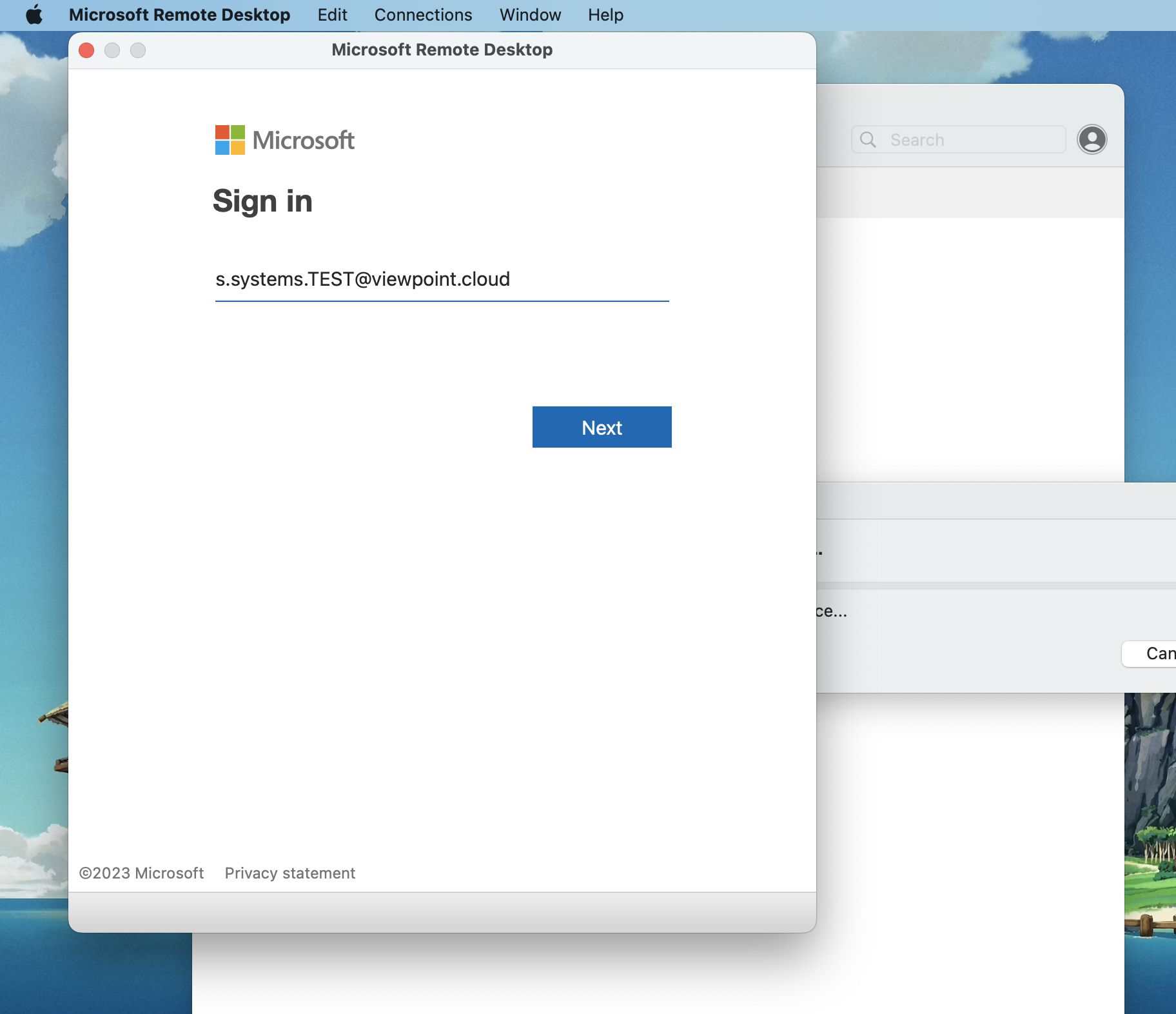
Task: Click the Sign in heading text
Action: tap(262, 201)
